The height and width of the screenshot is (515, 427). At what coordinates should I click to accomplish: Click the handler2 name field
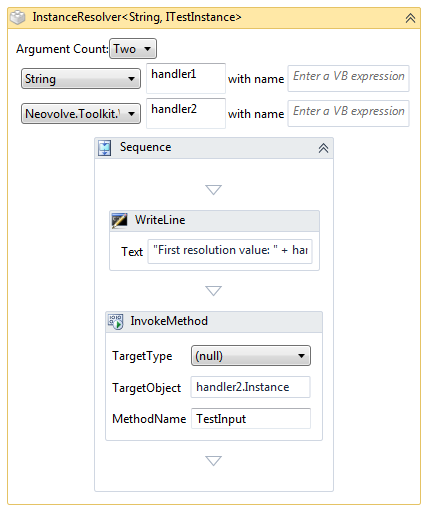(x=186, y=113)
